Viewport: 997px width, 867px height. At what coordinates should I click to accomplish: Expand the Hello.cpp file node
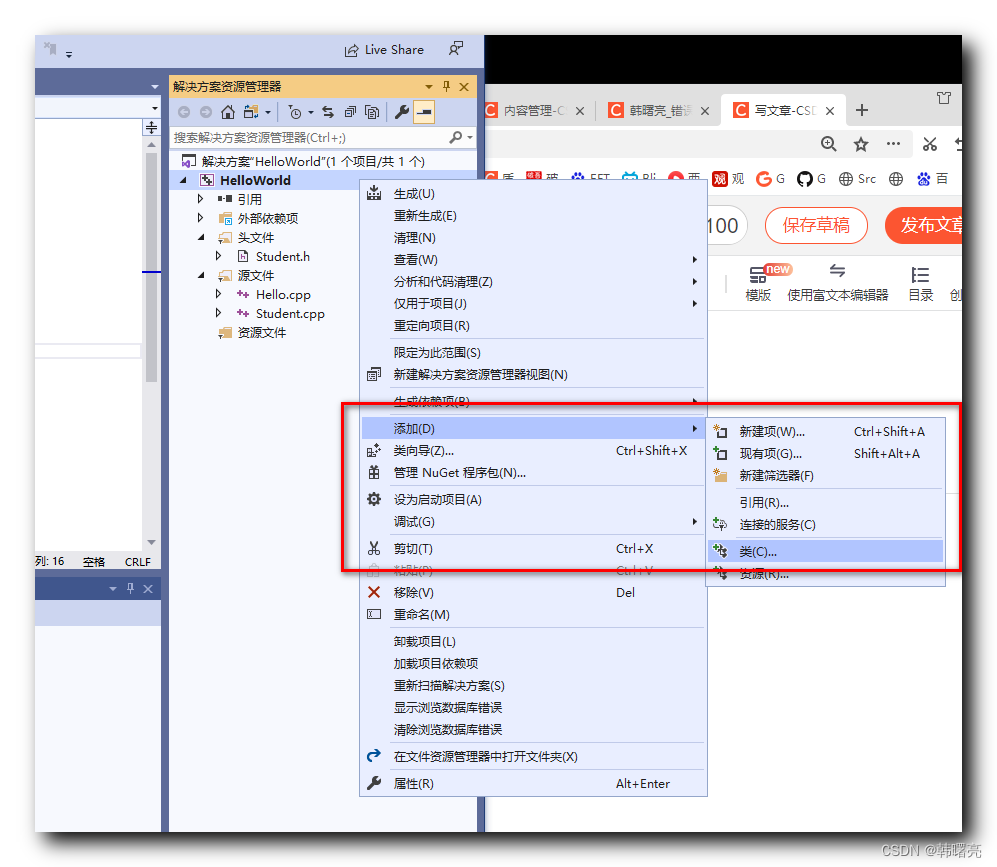pyautogui.click(x=218, y=294)
